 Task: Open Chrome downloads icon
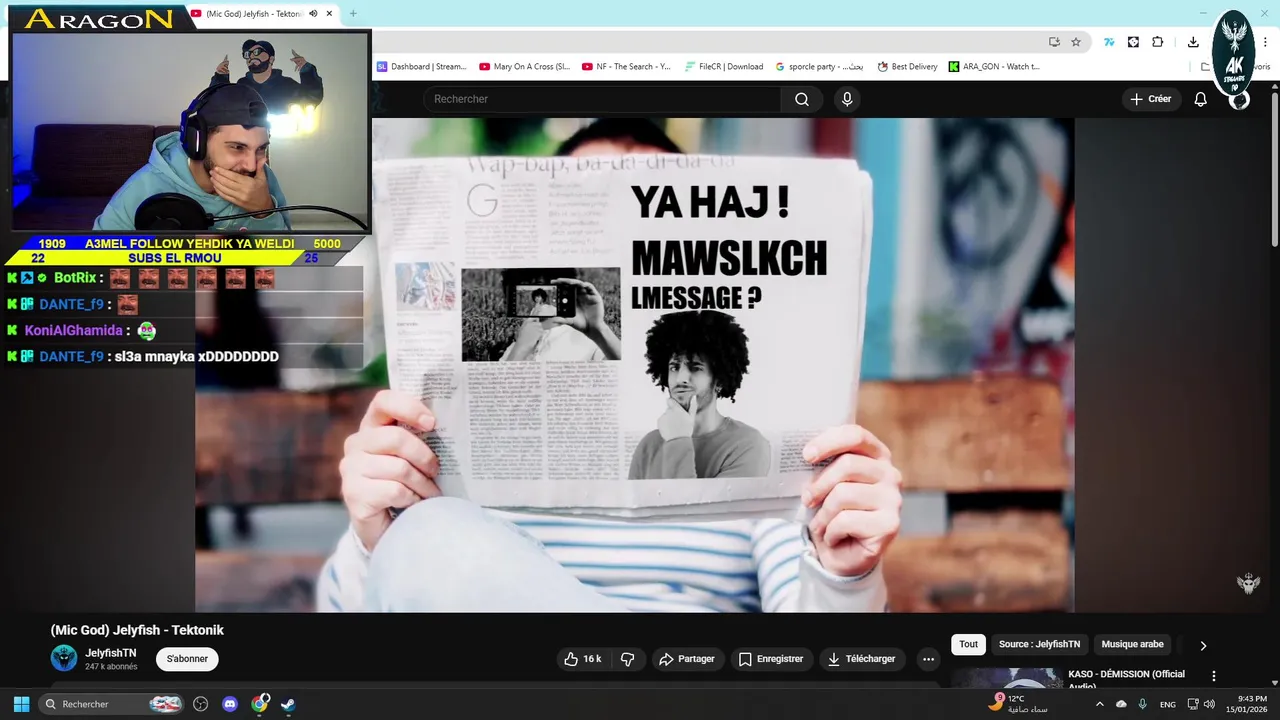1193,42
